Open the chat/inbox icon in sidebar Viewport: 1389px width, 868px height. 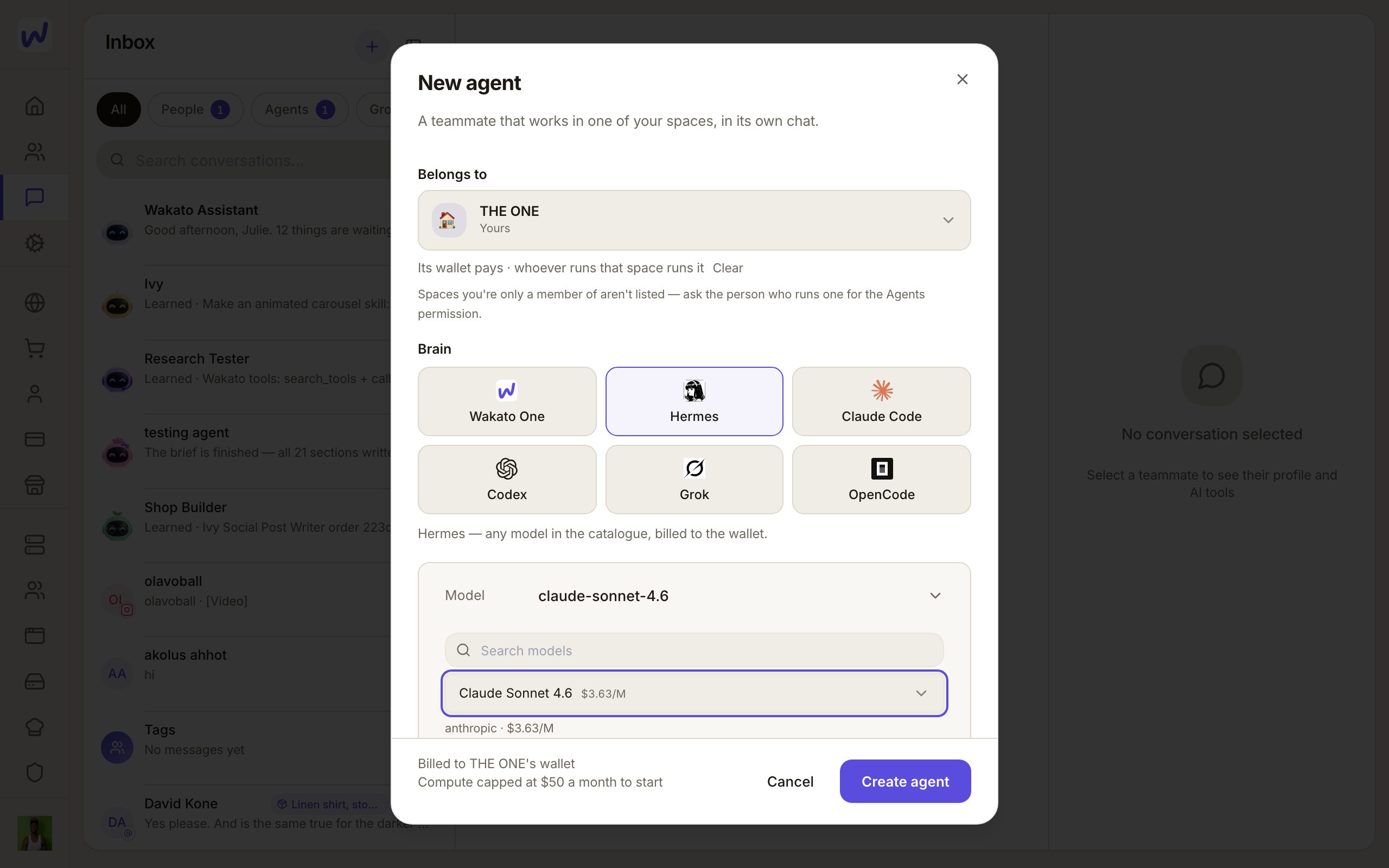[x=34, y=197]
